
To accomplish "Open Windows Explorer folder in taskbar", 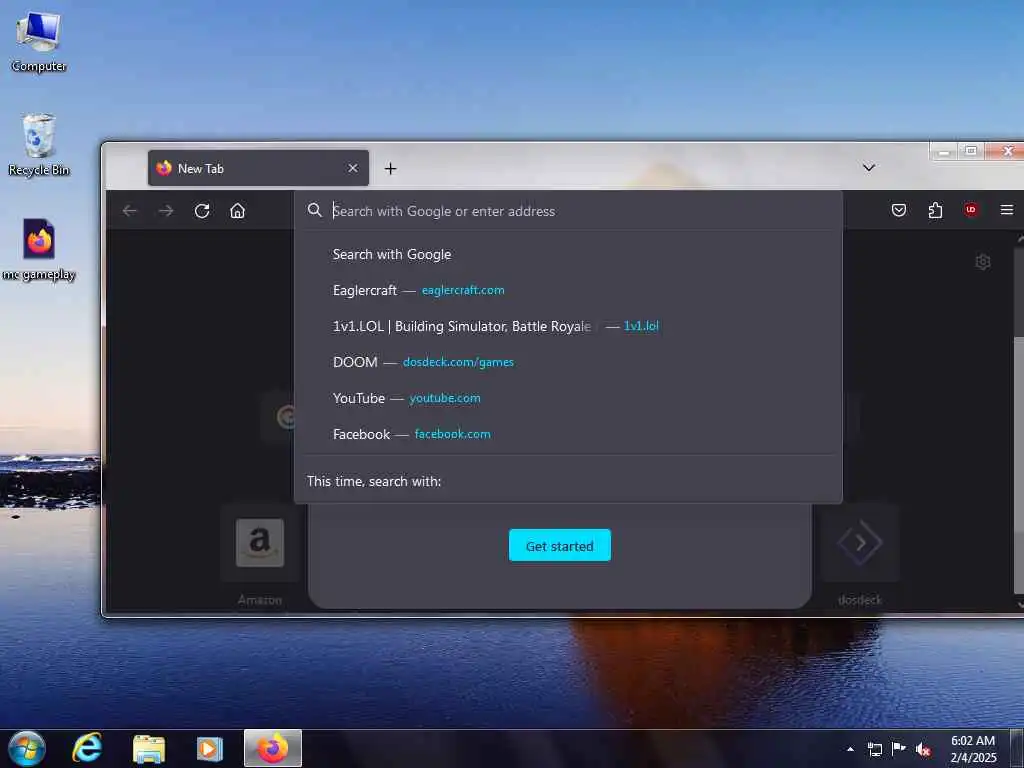I will pyautogui.click(x=149, y=748).
